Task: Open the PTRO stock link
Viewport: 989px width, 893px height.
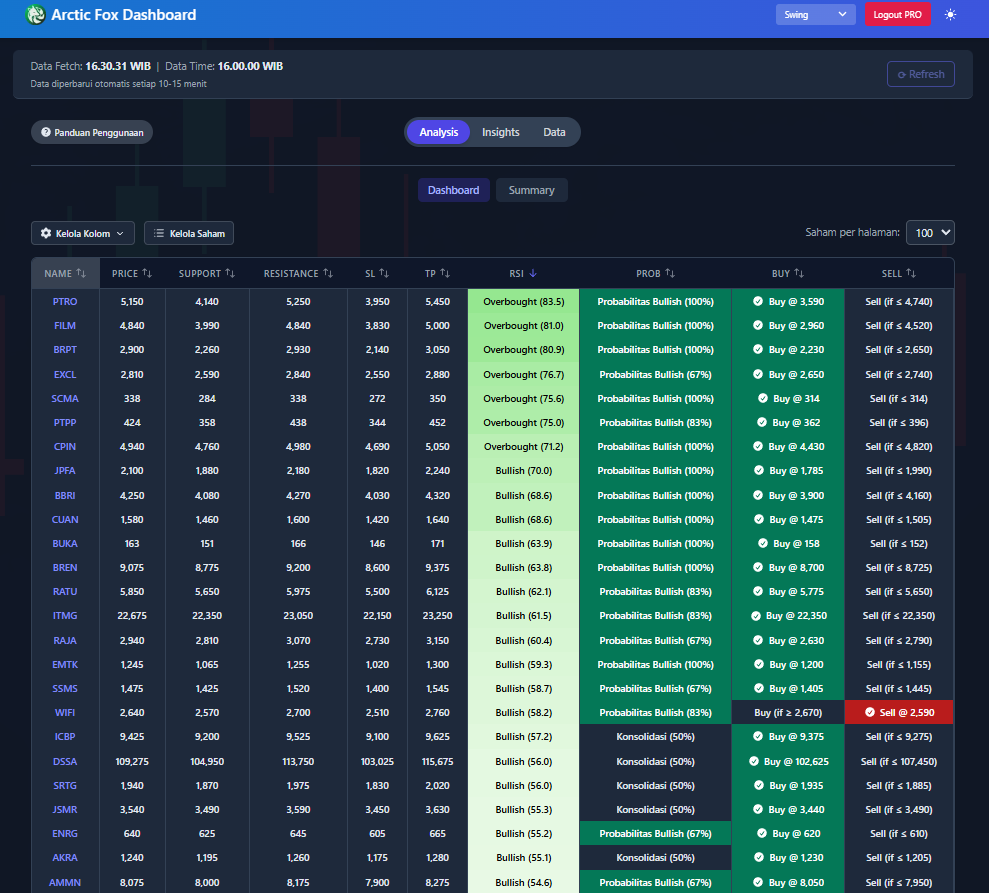Action: pyautogui.click(x=65, y=301)
